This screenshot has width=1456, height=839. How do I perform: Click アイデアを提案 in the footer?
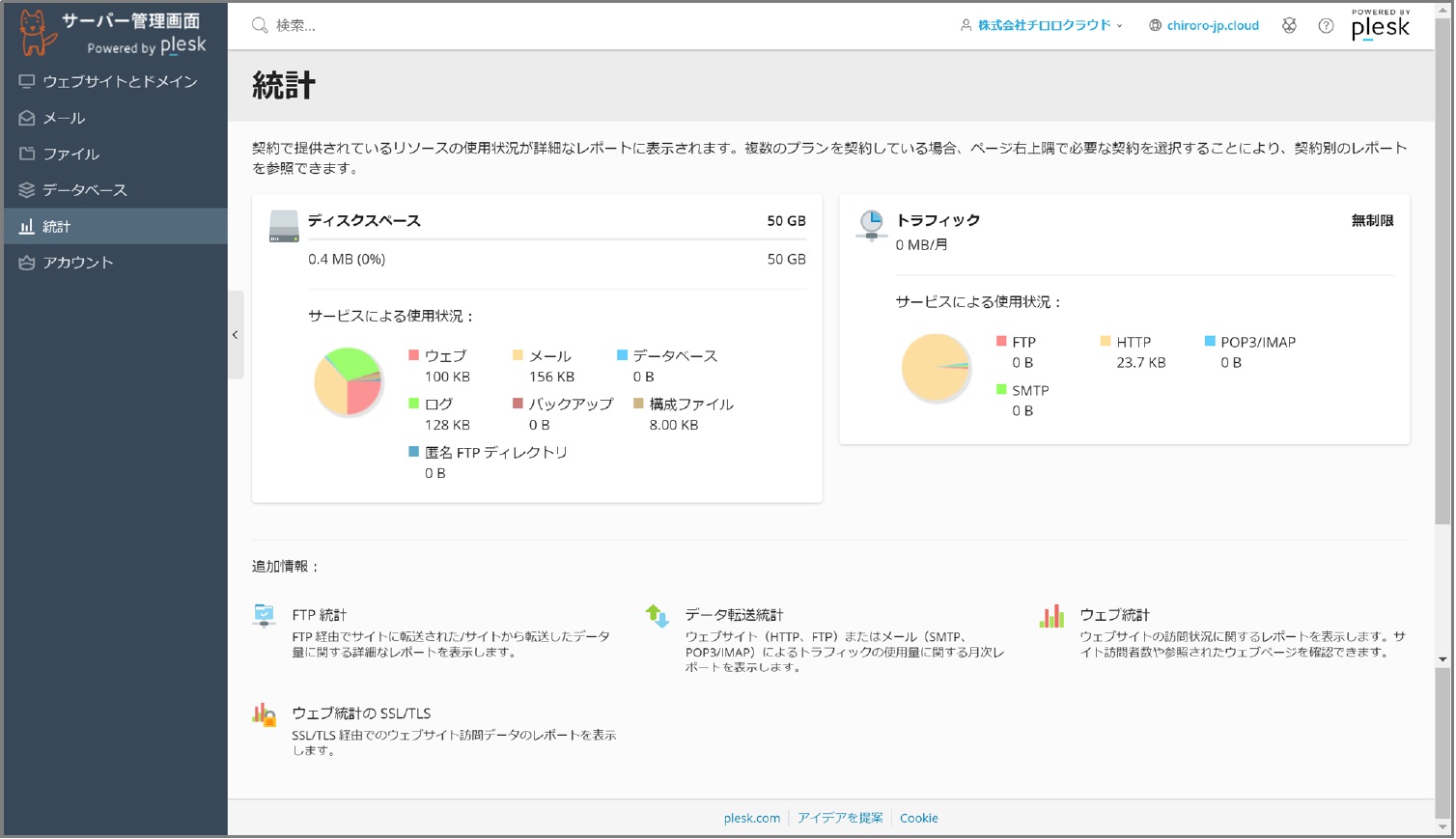point(840,818)
